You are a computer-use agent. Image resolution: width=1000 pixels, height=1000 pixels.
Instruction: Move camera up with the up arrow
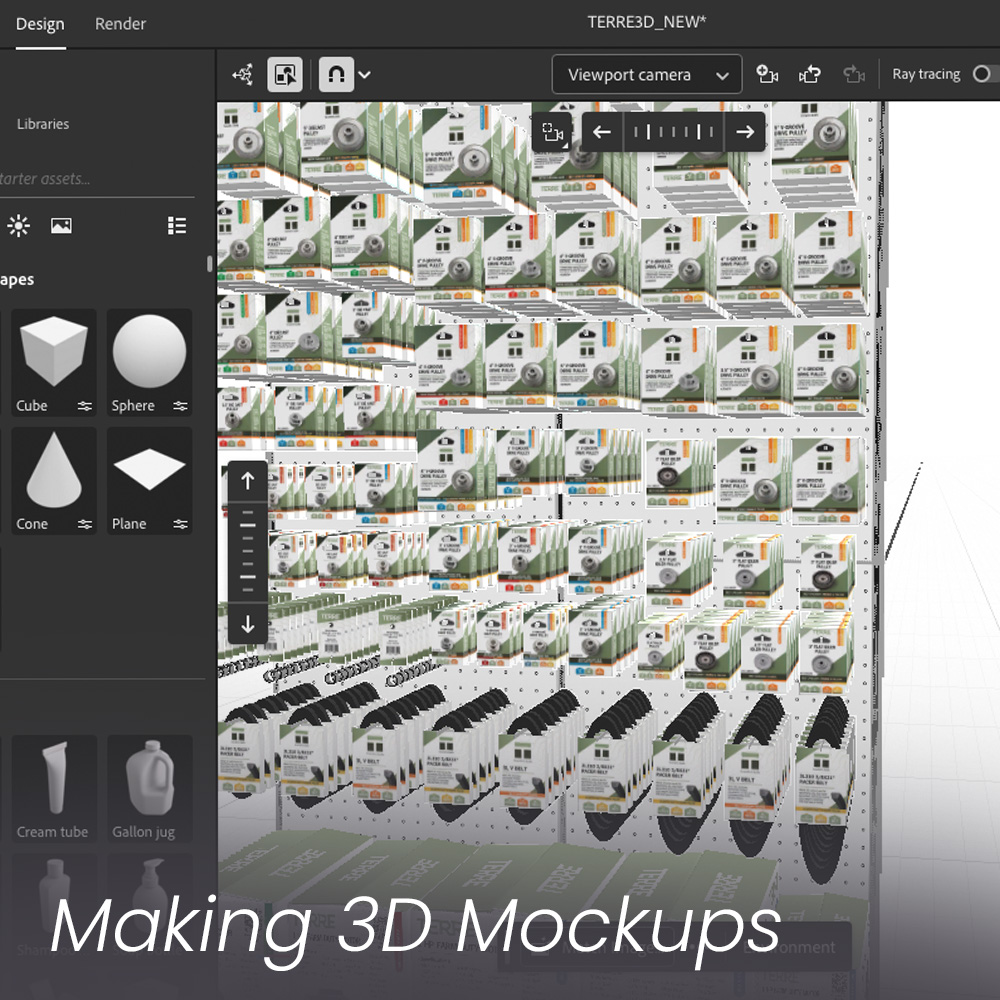click(x=247, y=481)
